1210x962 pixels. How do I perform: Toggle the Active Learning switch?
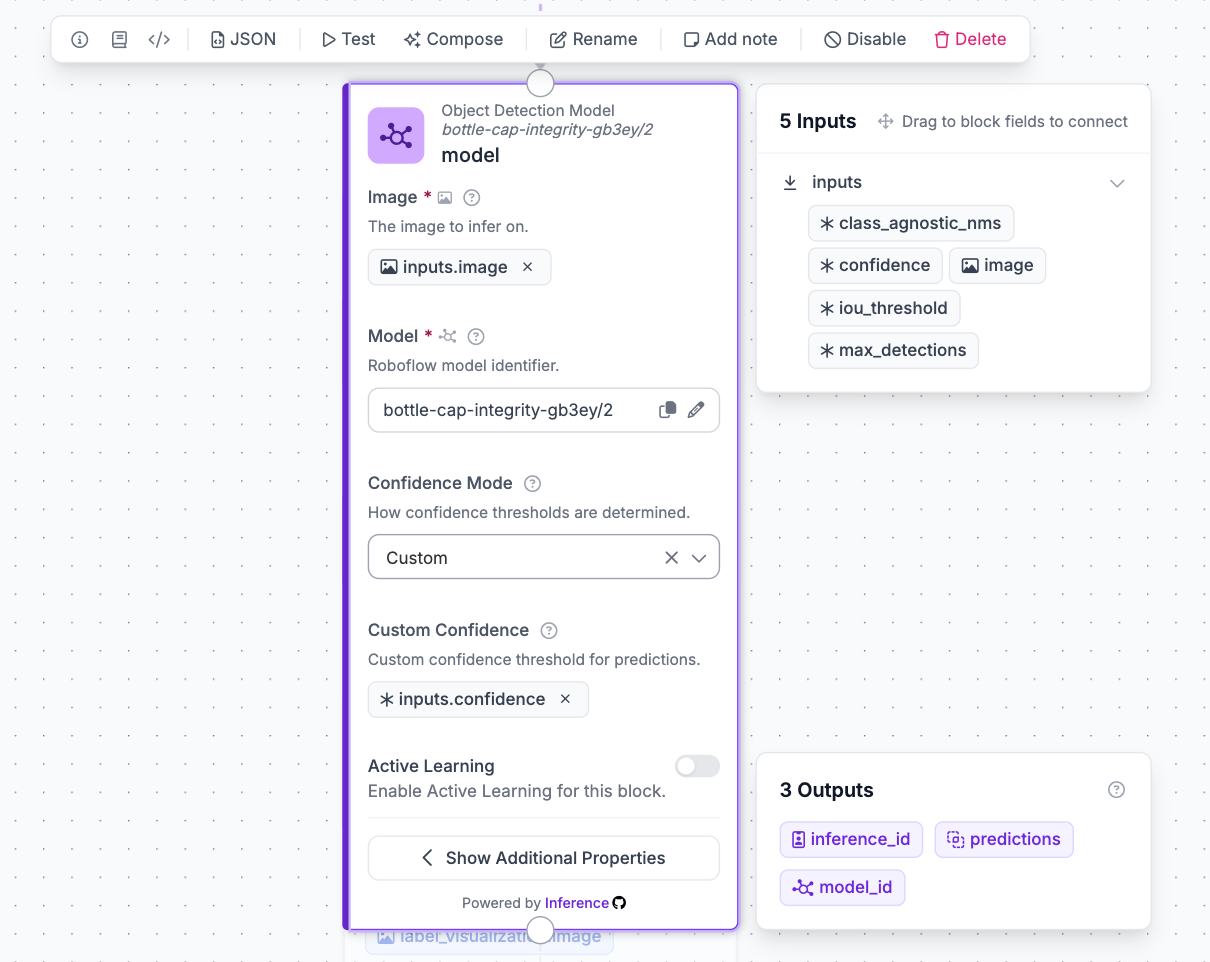697,766
